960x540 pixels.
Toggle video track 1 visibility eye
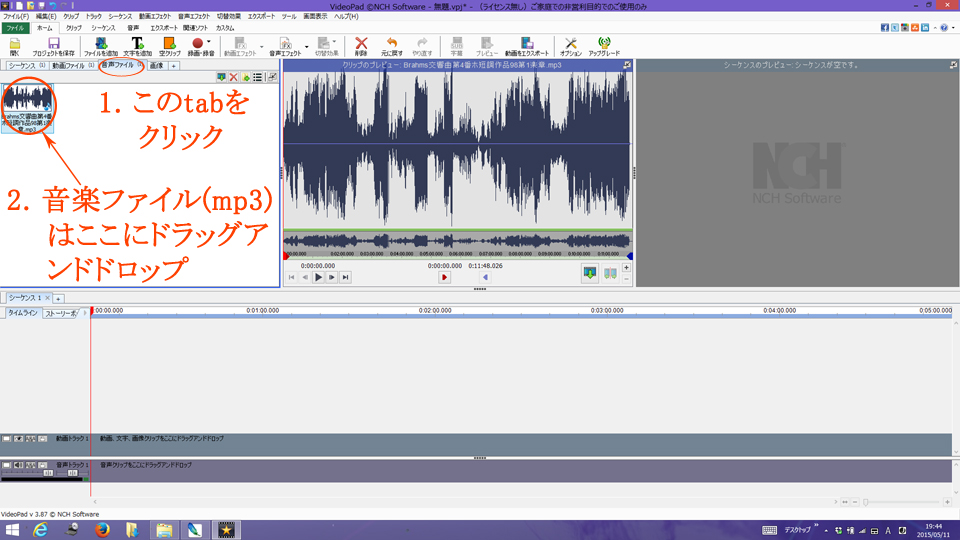pyautogui.click(x=18, y=439)
